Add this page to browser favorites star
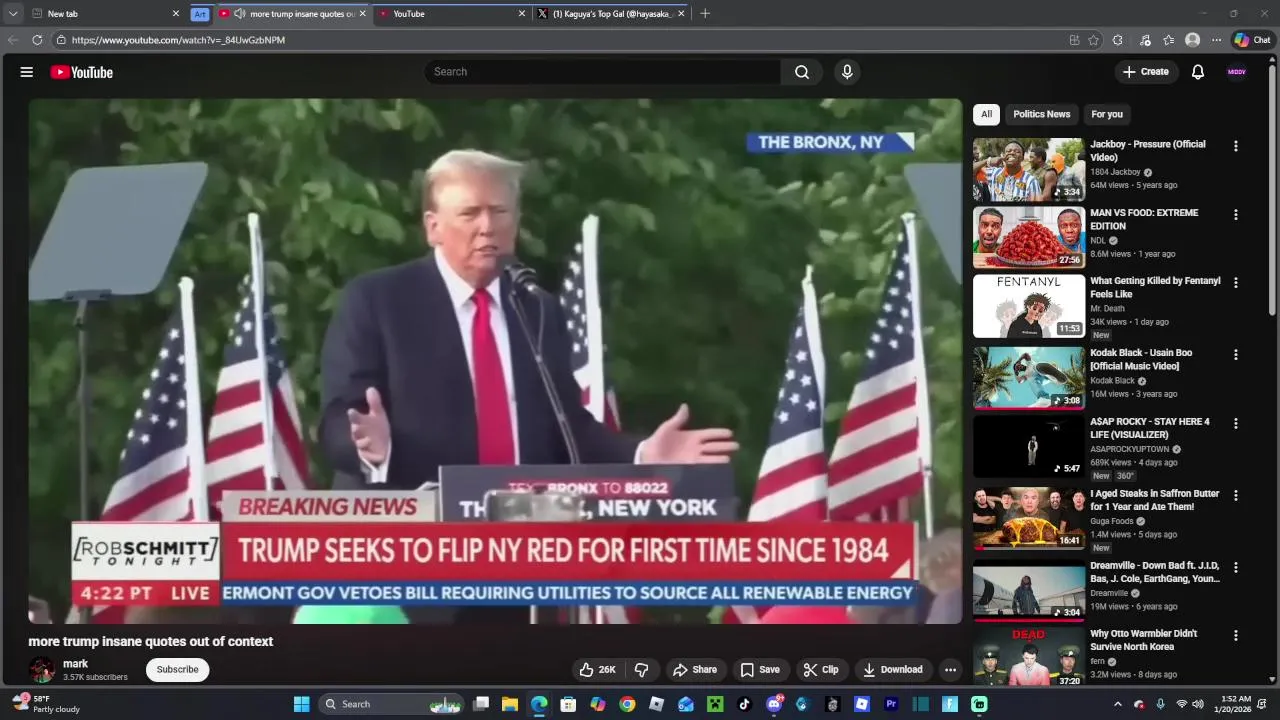Image resolution: width=1280 pixels, height=720 pixels. pos(1094,40)
